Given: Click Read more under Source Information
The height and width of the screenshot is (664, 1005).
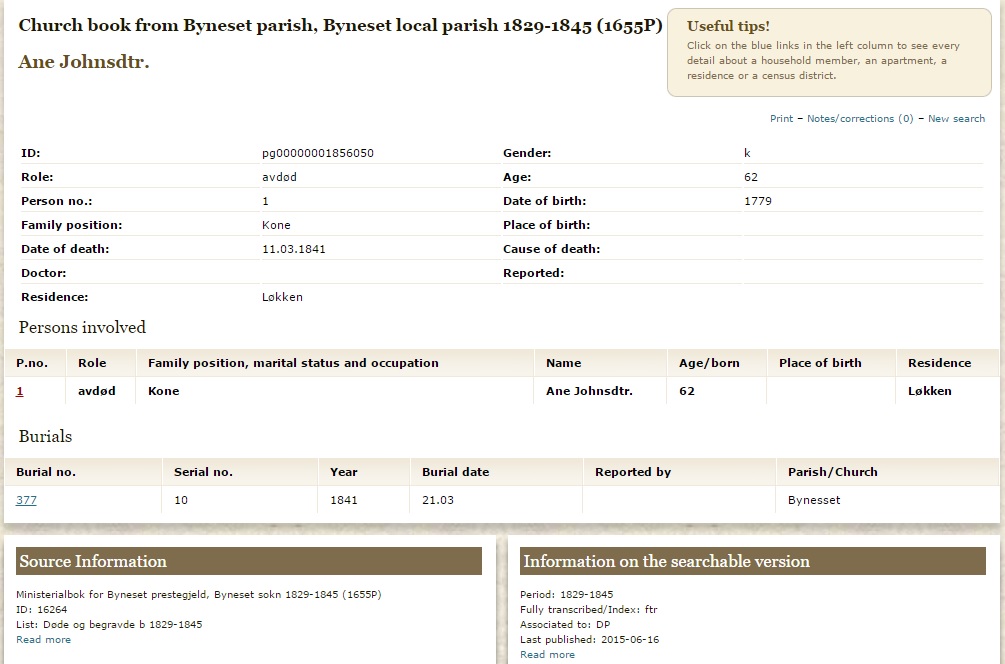Looking at the screenshot, I should coord(44,640).
